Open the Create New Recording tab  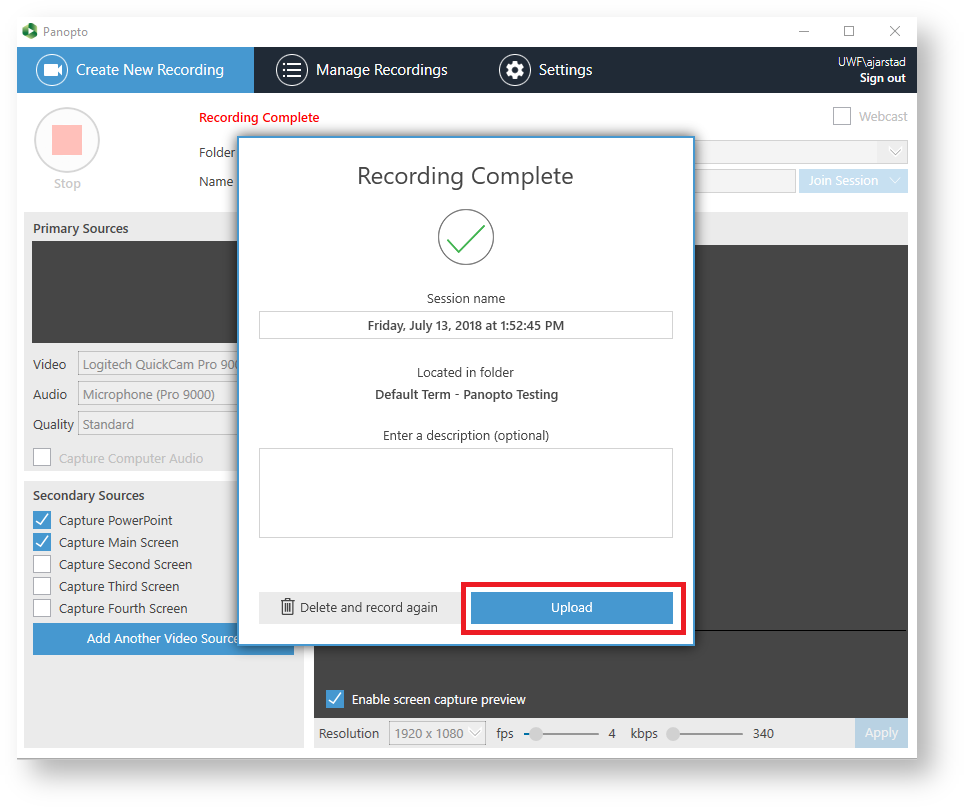coord(135,70)
